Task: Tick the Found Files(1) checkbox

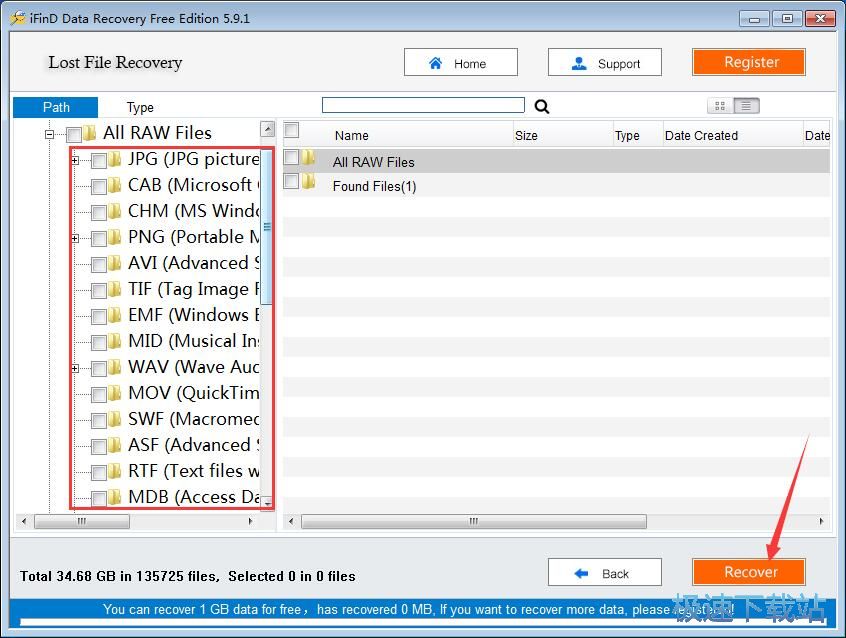Action: coord(291,182)
